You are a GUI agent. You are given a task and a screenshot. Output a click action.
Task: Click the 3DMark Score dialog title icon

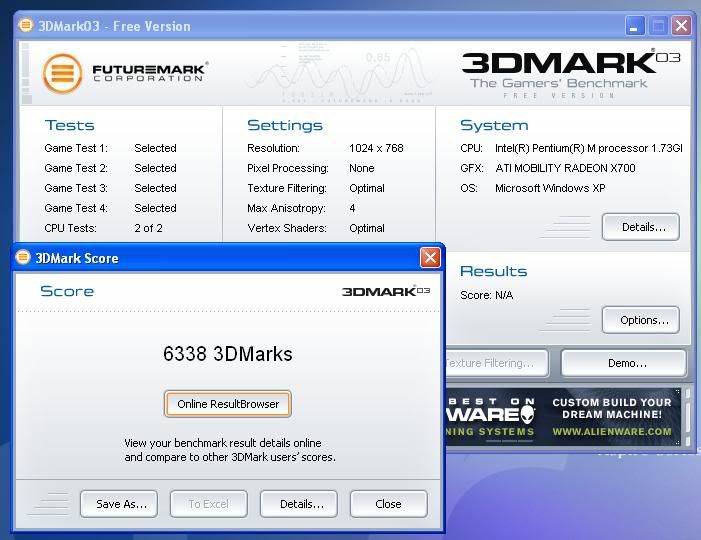click(23, 258)
